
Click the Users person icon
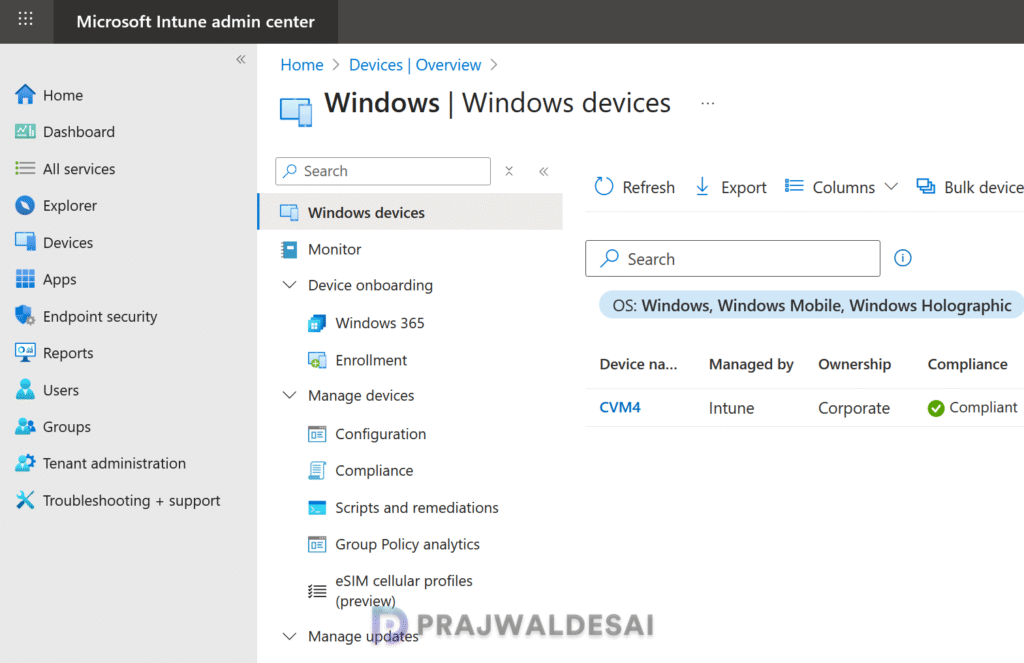[25, 389]
